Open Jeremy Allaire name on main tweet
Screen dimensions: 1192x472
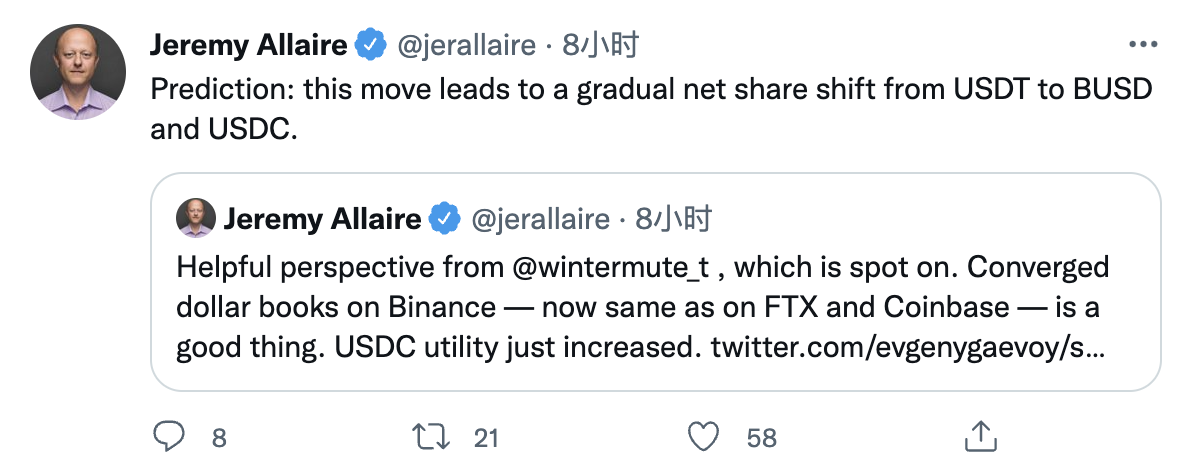tap(249, 46)
